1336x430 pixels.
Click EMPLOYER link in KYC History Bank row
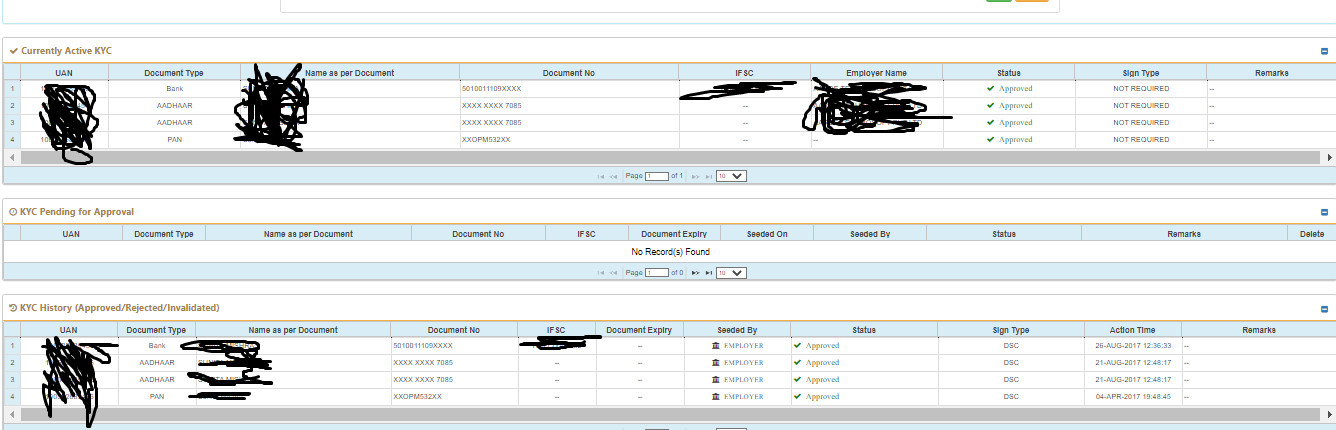743,345
